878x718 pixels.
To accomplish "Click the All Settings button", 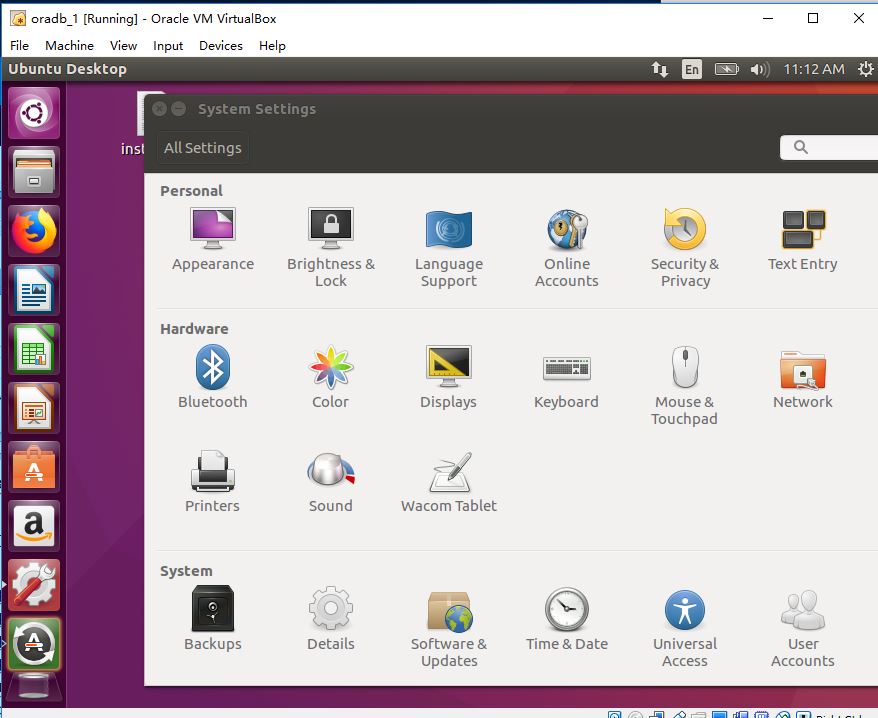I will coord(203,148).
